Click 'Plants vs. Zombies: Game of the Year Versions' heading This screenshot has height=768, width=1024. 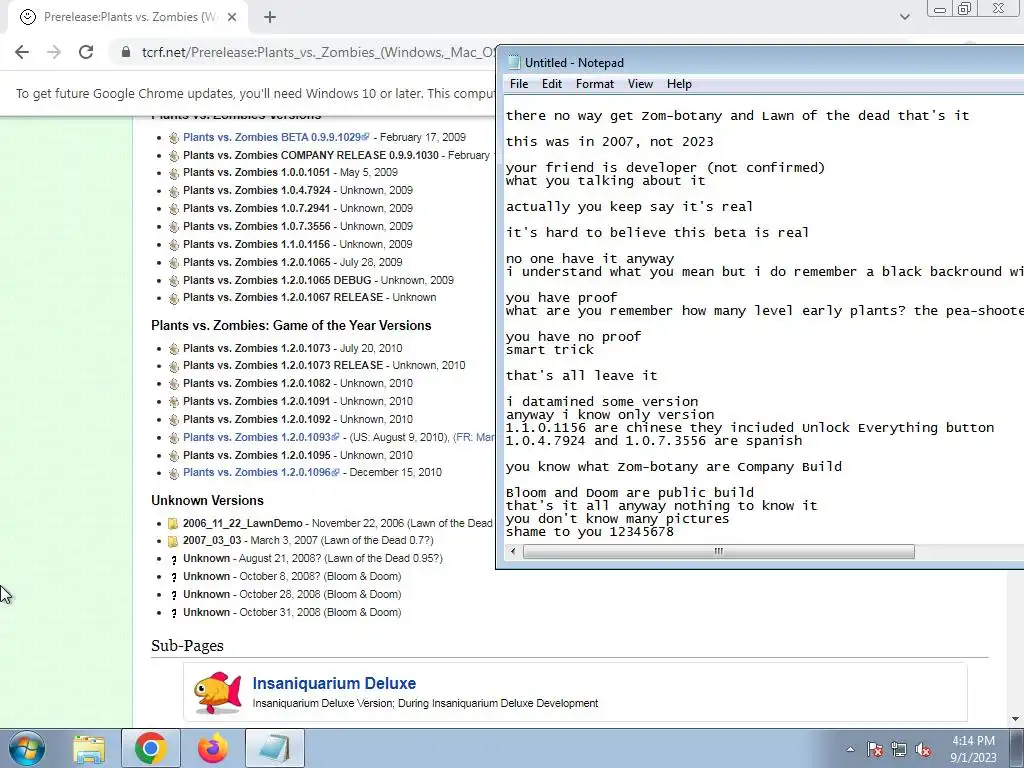pos(291,325)
